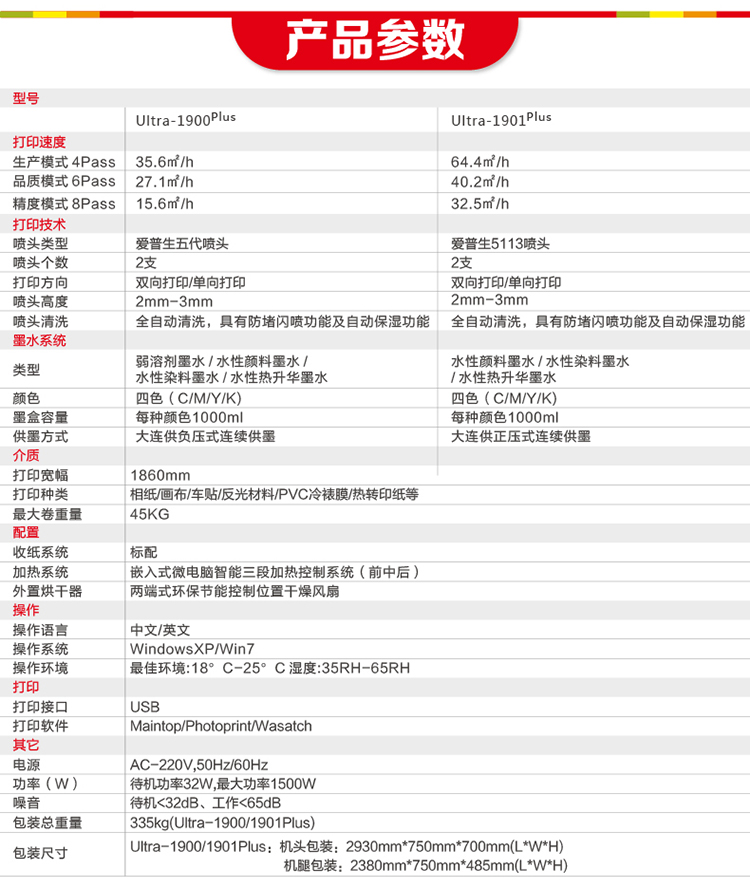Click the 产品参数 title banner
The width and height of the screenshot is (750, 893).
[375, 41]
